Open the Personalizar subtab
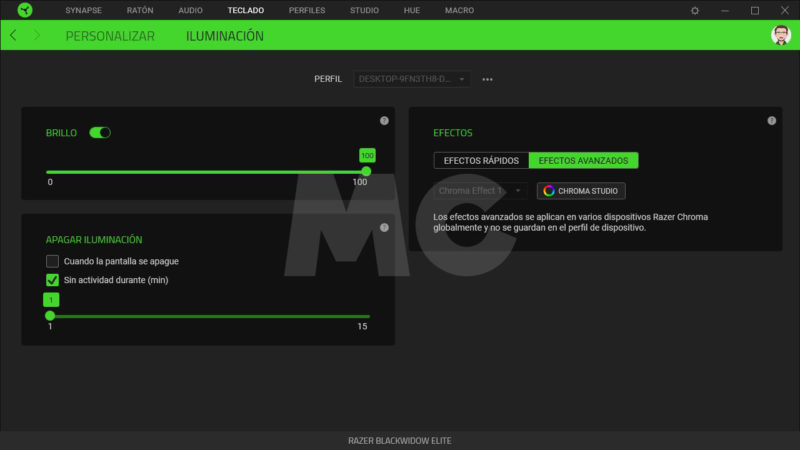Screen dimensions: 800x450 [x=110, y=36]
